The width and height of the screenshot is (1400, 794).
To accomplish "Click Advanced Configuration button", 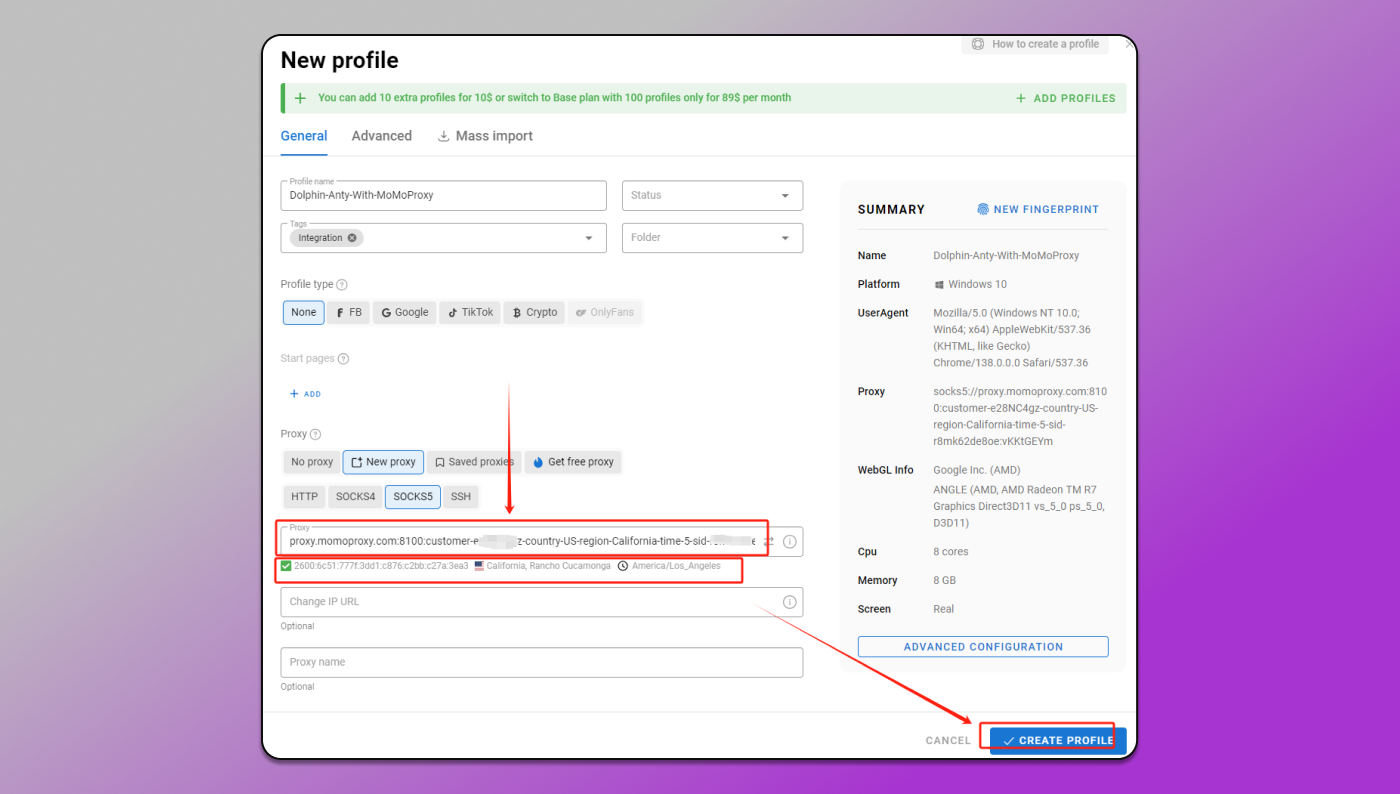I will tap(983, 647).
